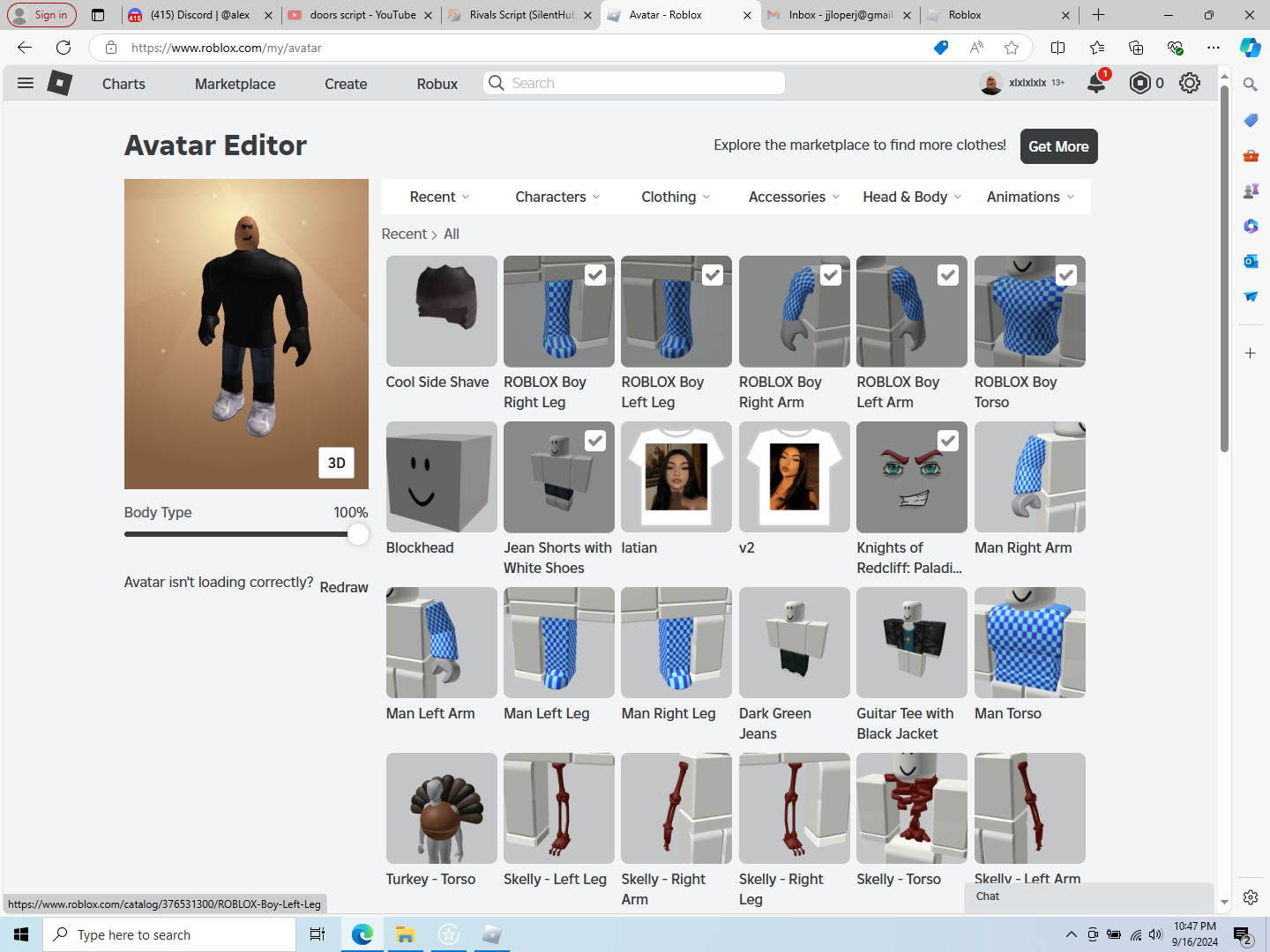Go to Charts page
Screen dimensions: 1270x952
coord(123,84)
